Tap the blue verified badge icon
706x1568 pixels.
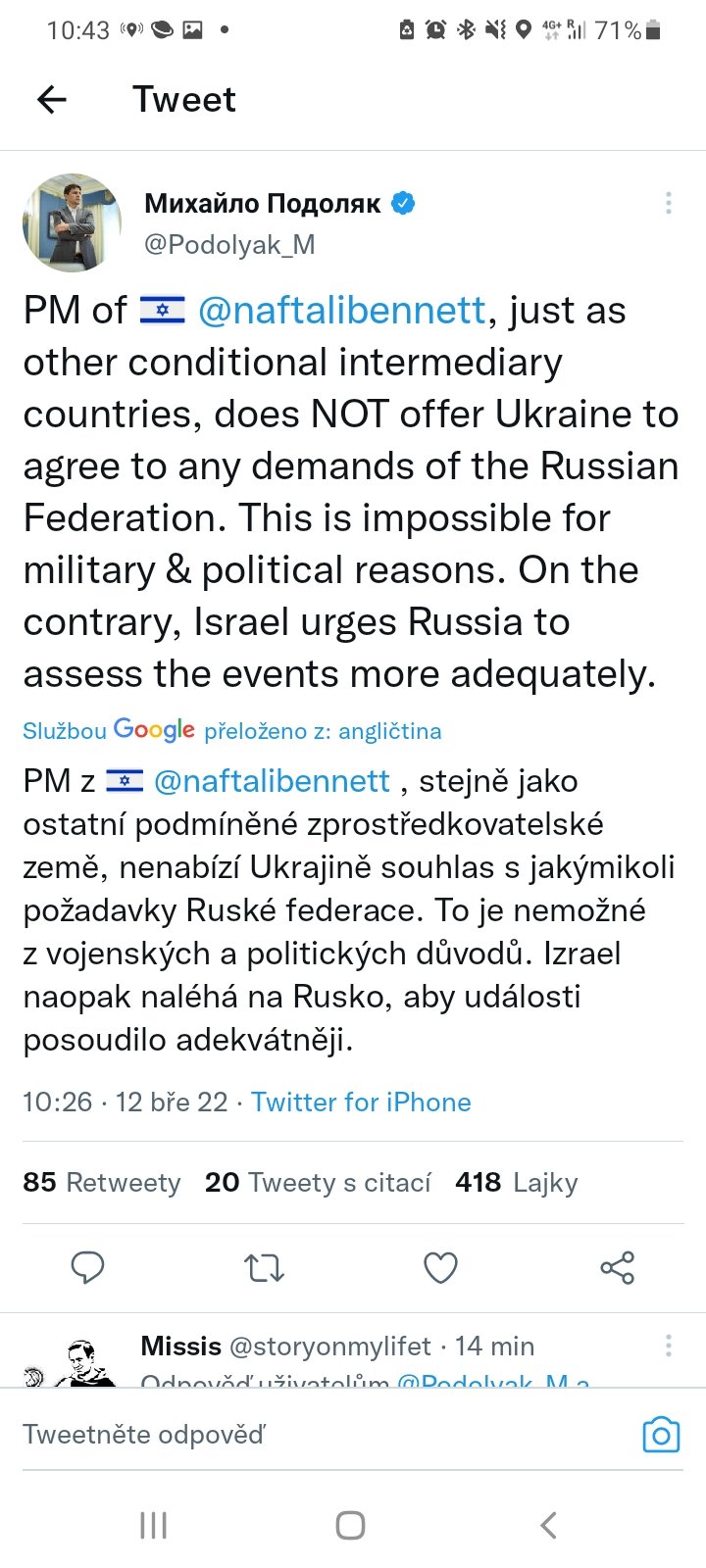pos(403,203)
